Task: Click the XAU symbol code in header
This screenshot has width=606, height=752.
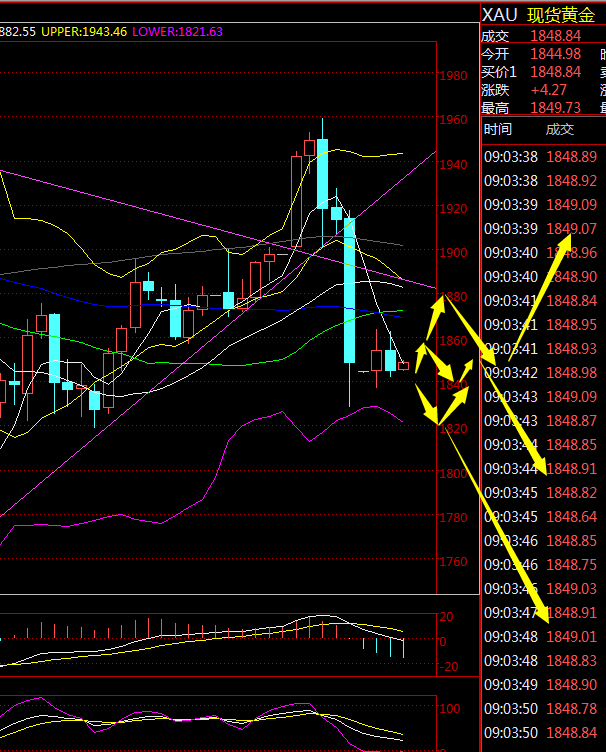Action: [501, 14]
